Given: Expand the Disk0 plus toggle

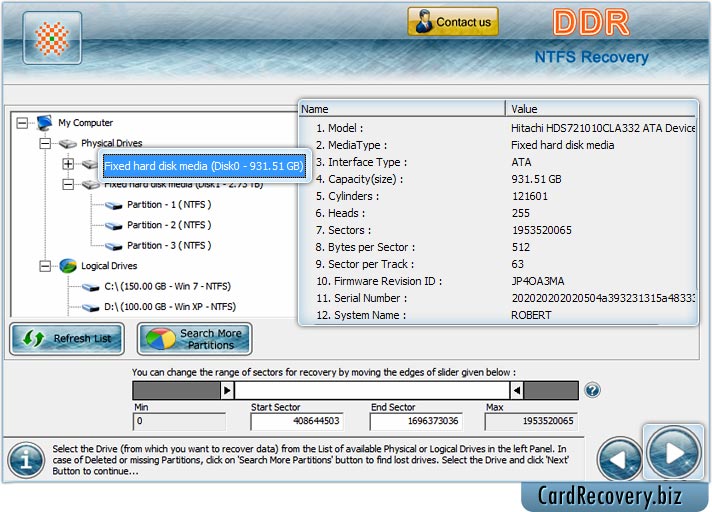Looking at the screenshot, I should (68, 164).
